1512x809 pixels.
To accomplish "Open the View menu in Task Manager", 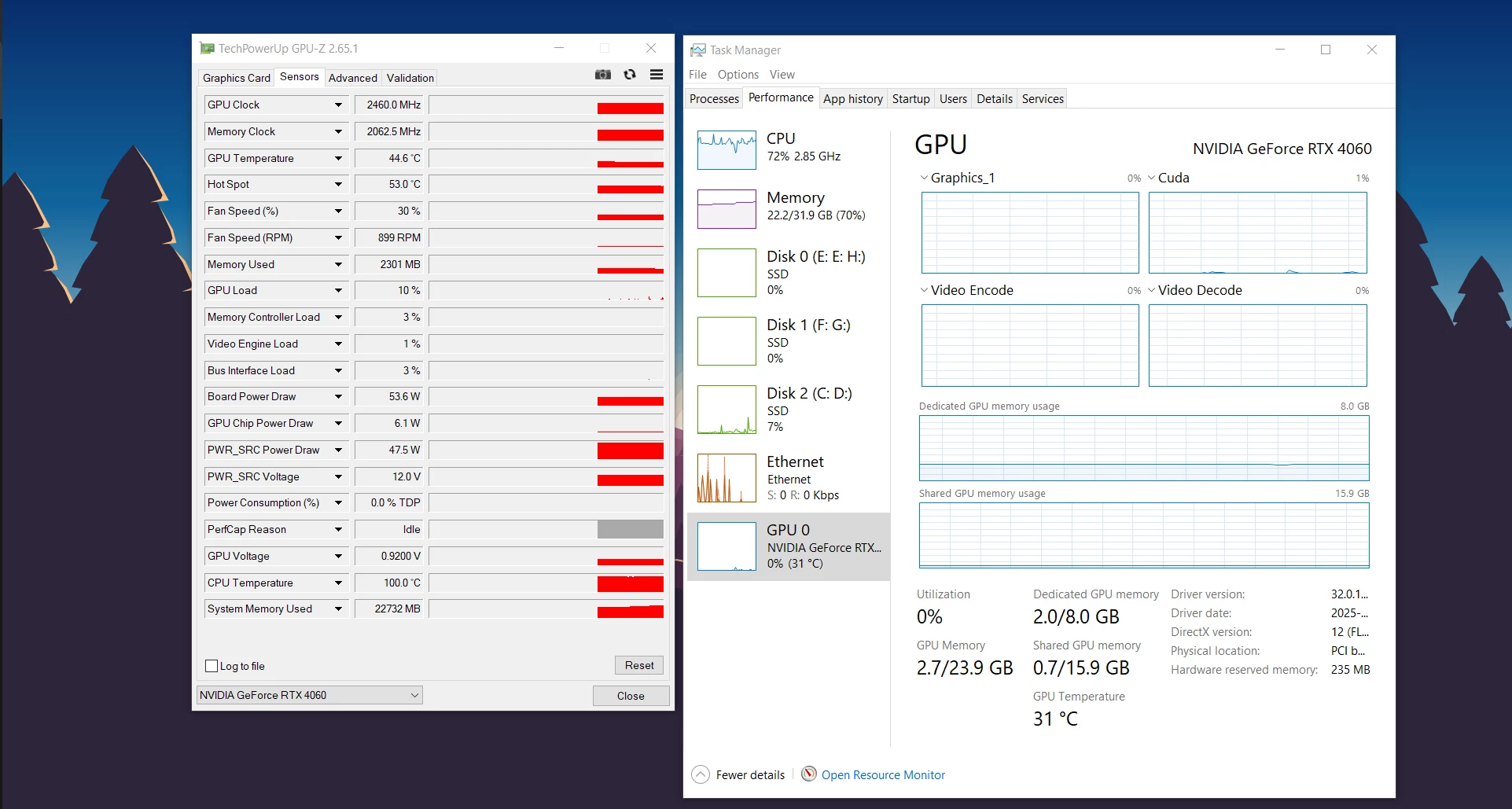I will pyautogui.click(x=782, y=74).
